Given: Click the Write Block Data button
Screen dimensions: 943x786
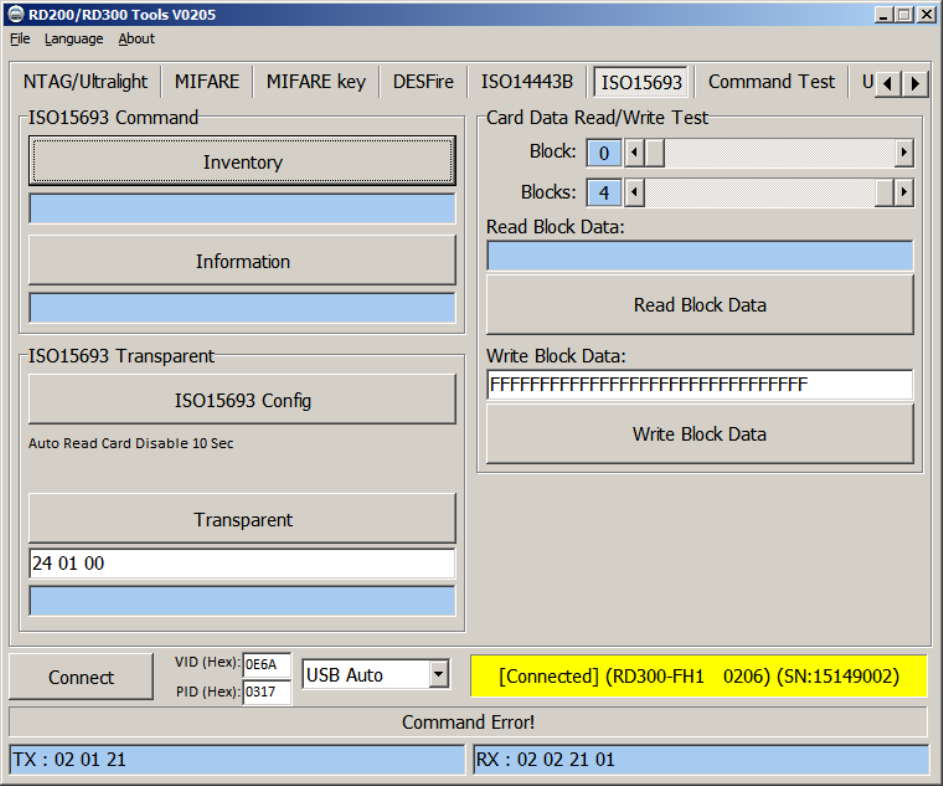Looking at the screenshot, I should pyautogui.click(x=700, y=434).
